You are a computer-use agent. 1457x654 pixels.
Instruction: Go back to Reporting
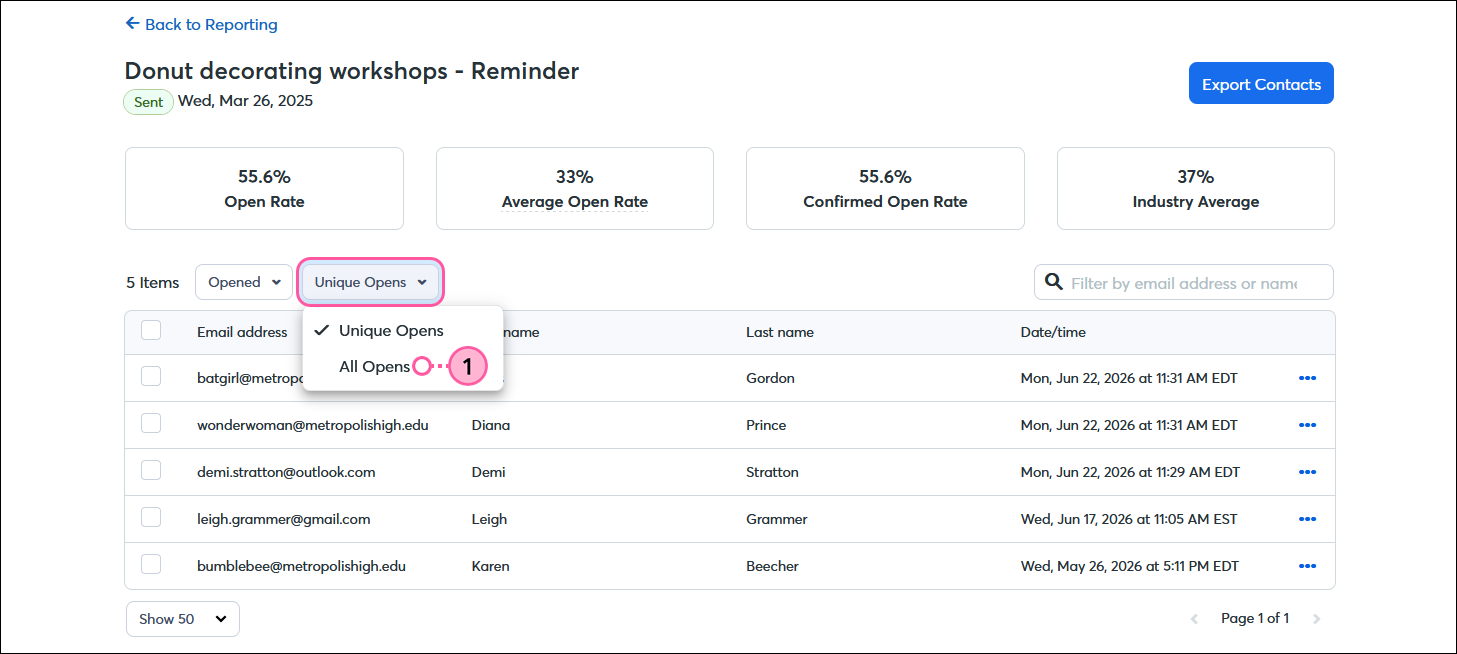(201, 24)
